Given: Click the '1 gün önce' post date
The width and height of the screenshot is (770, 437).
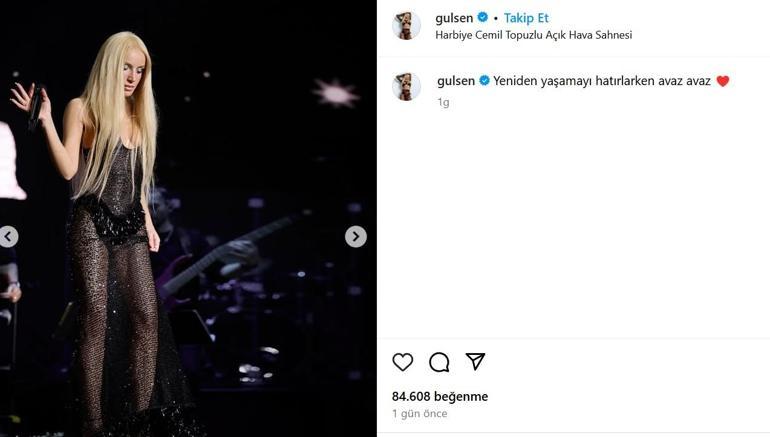Looking at the screenshot, I should tap(419, 413).
